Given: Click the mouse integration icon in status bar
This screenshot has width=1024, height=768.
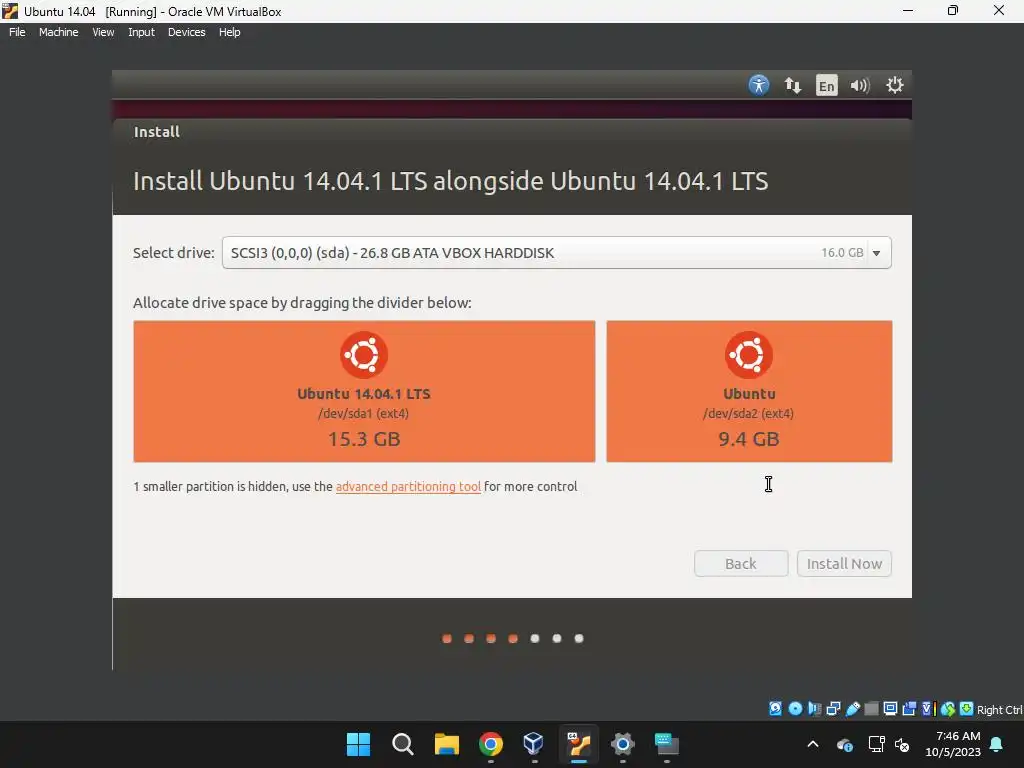Looking at the screenshot, I should (x=948, y=709).
